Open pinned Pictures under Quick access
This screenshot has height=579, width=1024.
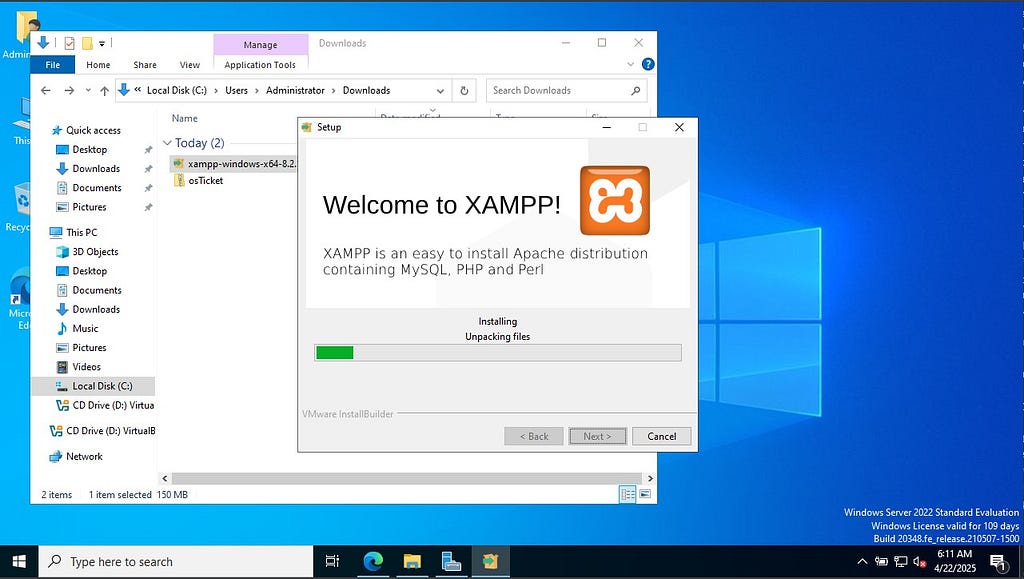[89, 207]
